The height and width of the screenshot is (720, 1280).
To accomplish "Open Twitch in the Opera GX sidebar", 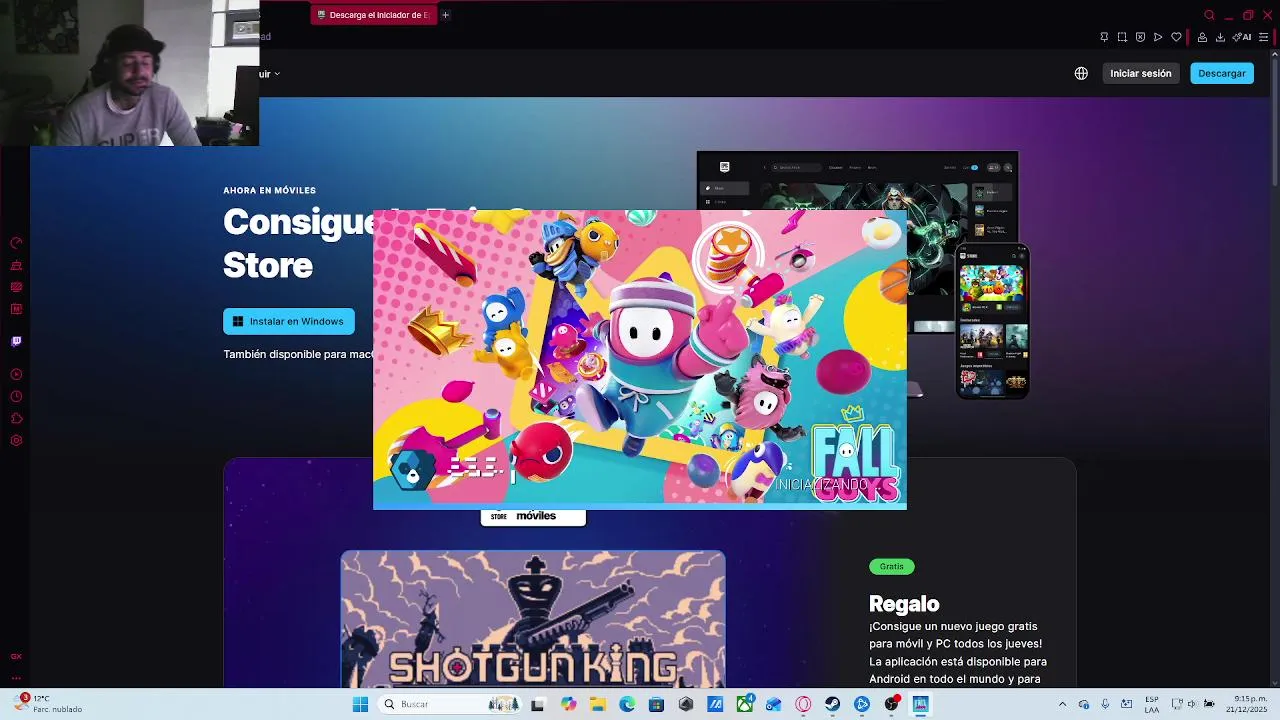I will point(16,341).
